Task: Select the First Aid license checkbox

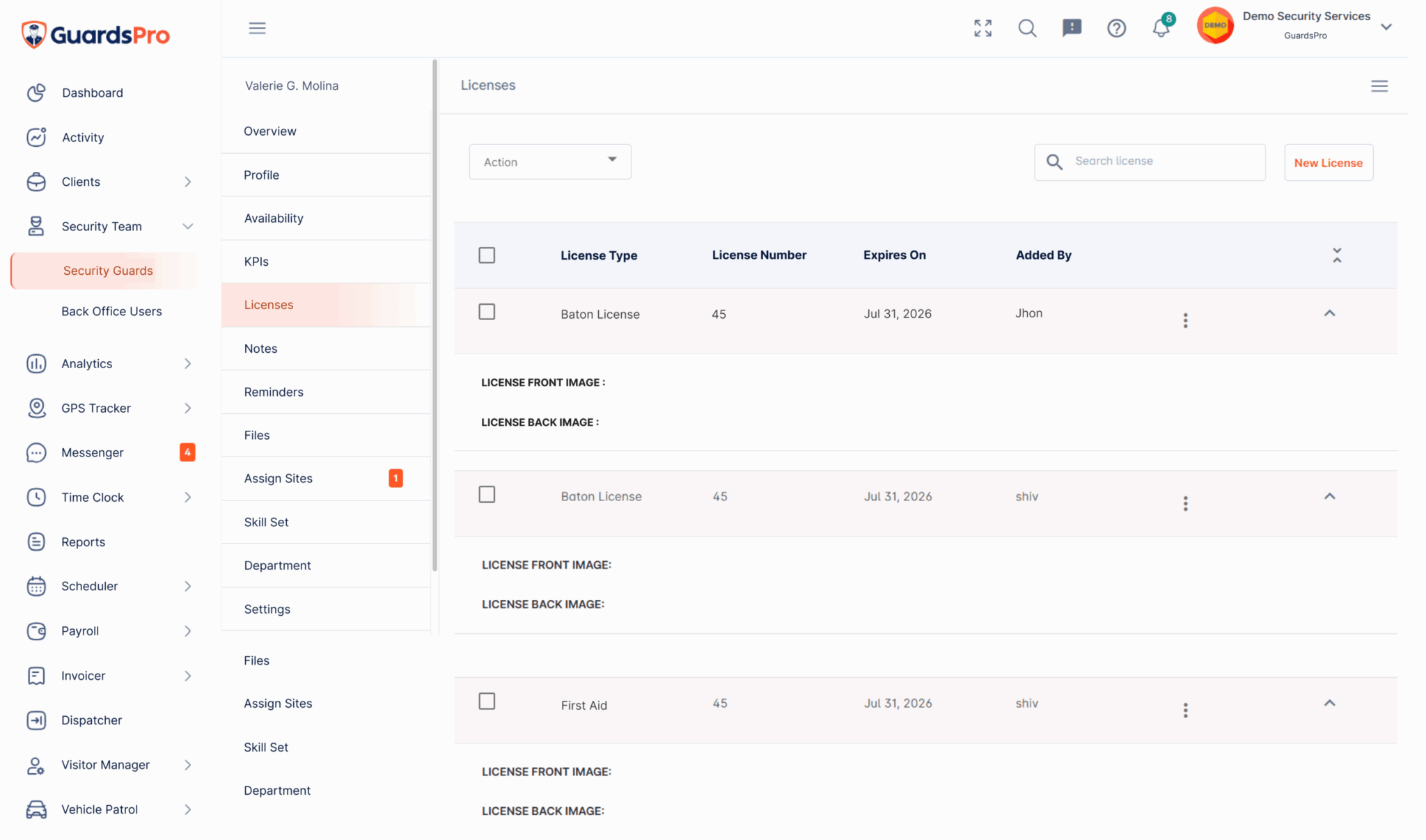Action: (x=487, y=701)
